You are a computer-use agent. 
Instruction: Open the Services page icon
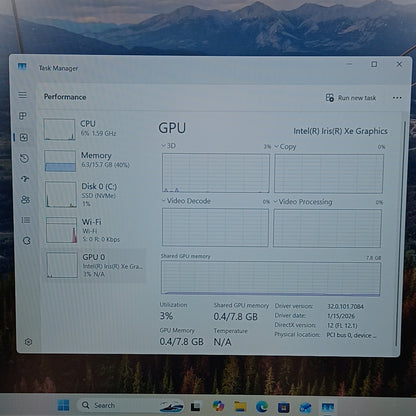pos(27,241)
